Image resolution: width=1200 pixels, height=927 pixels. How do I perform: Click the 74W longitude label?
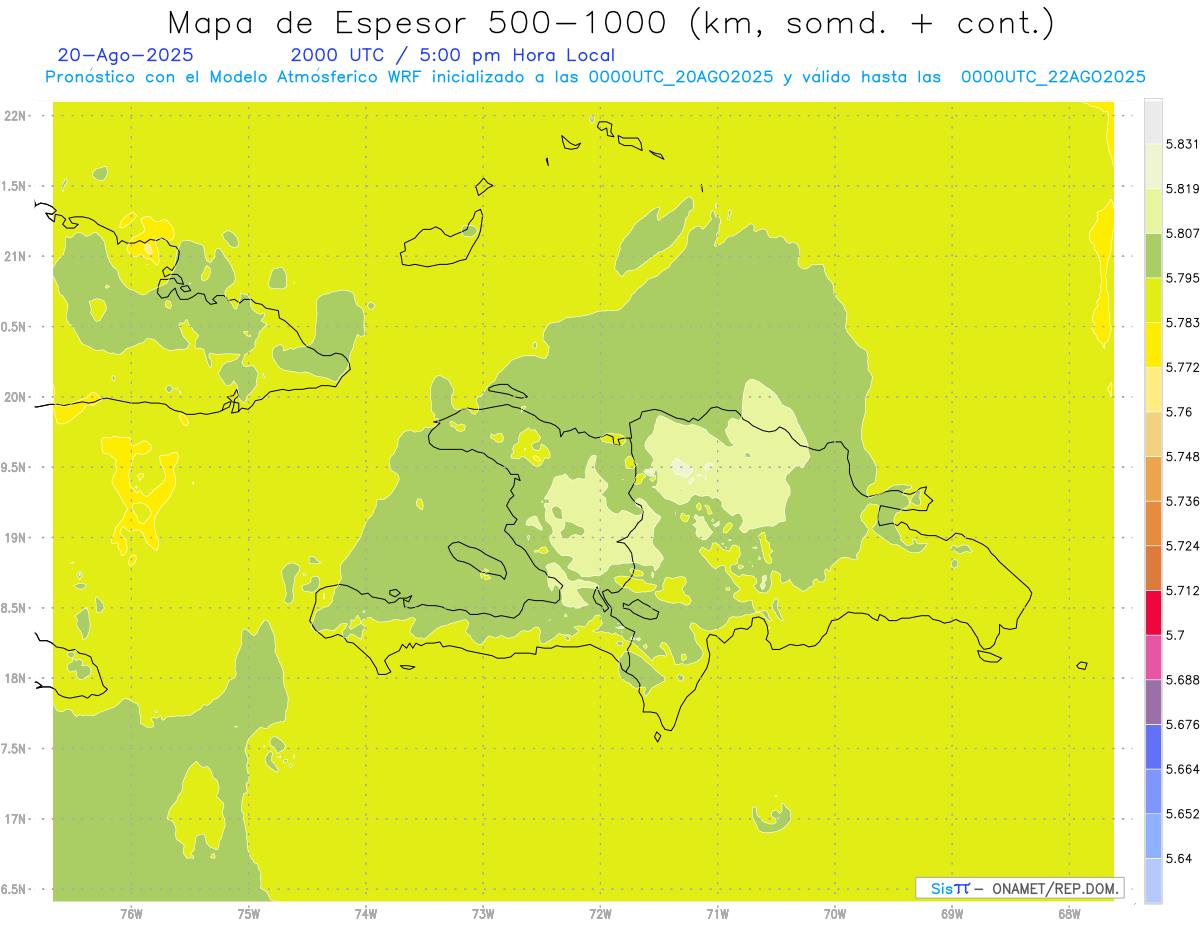[365, 914]
